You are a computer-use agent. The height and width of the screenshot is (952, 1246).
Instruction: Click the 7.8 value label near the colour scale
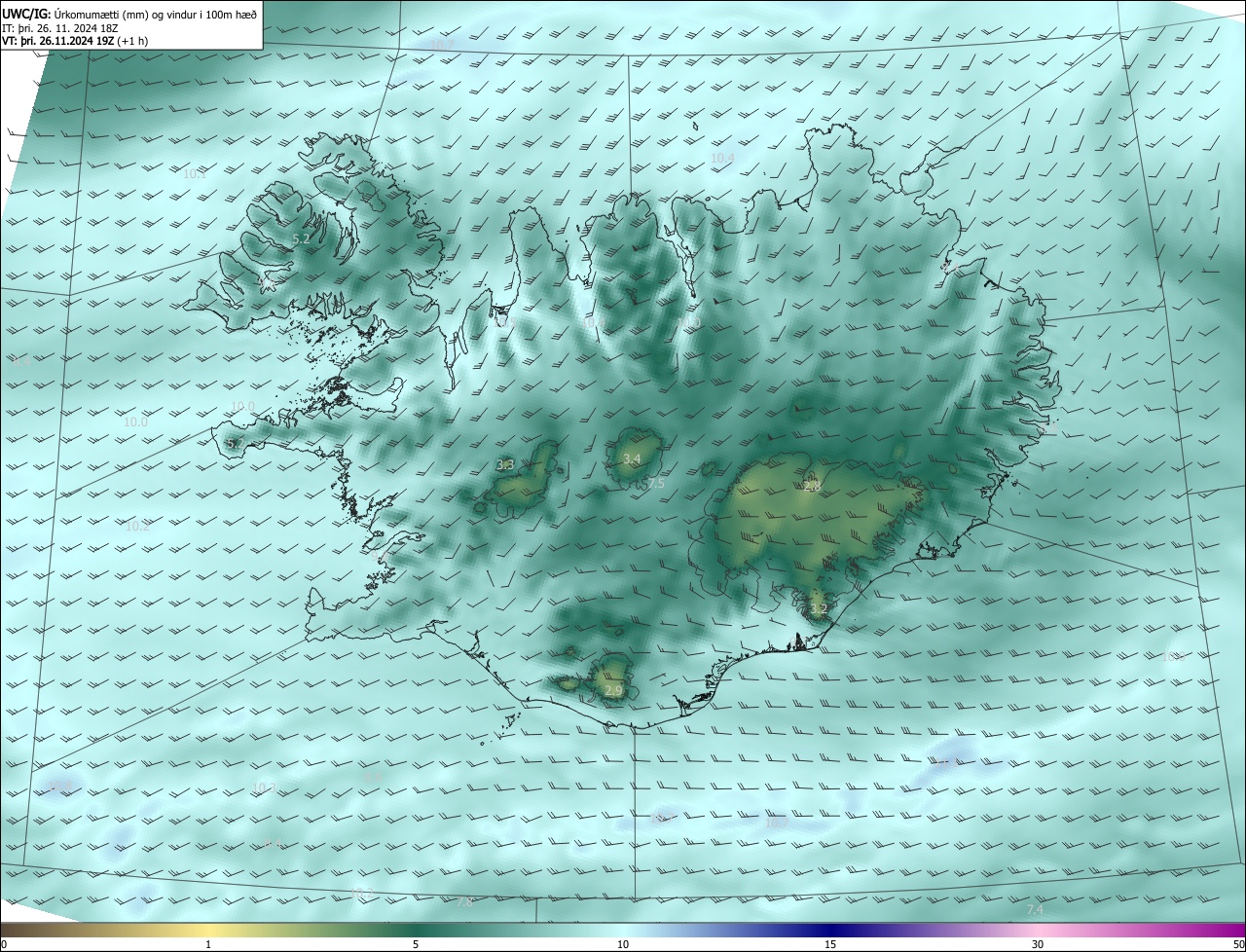(464, 903)
